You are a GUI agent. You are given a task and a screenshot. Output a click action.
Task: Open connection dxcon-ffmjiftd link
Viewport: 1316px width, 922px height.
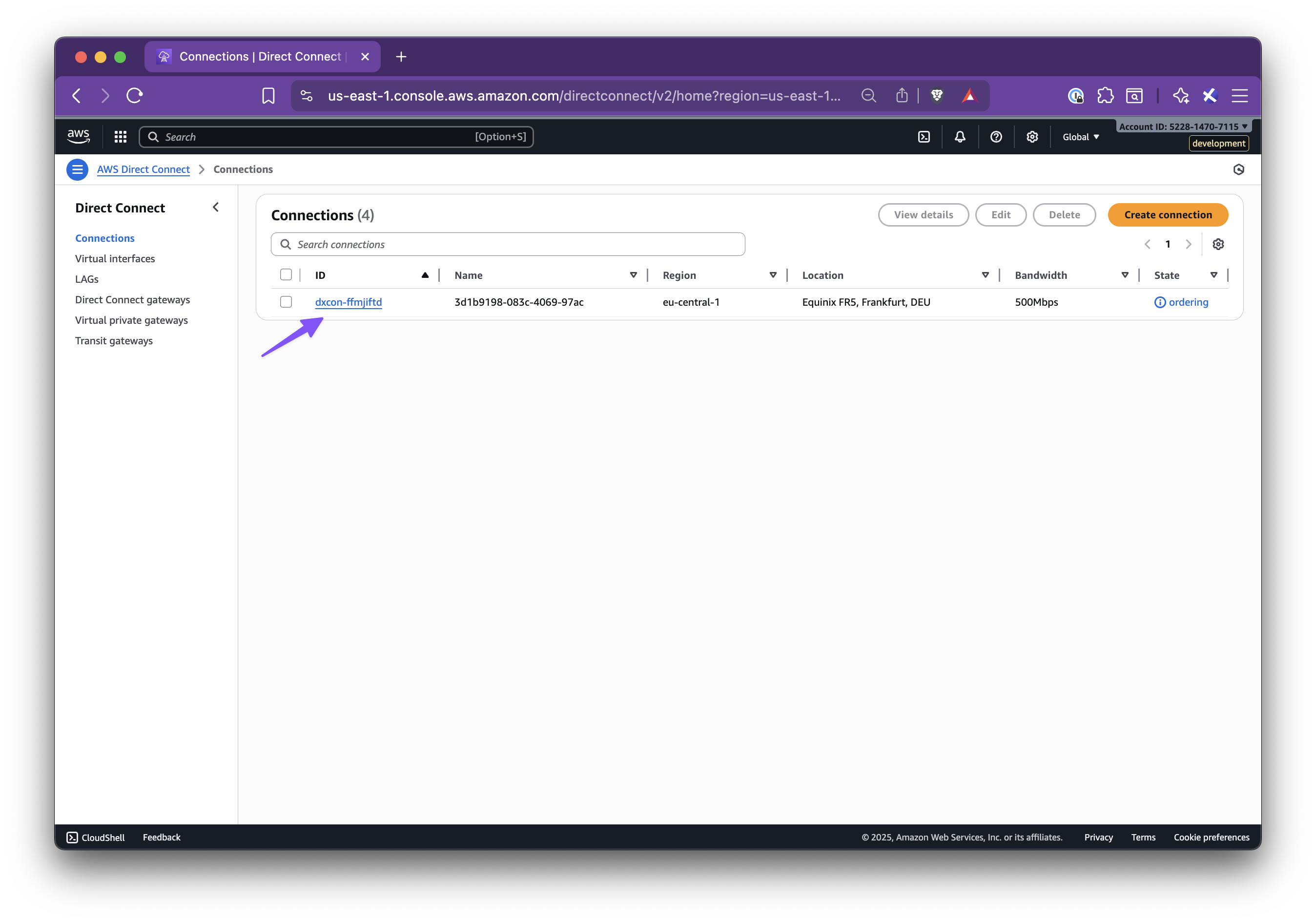click(349, 302)
